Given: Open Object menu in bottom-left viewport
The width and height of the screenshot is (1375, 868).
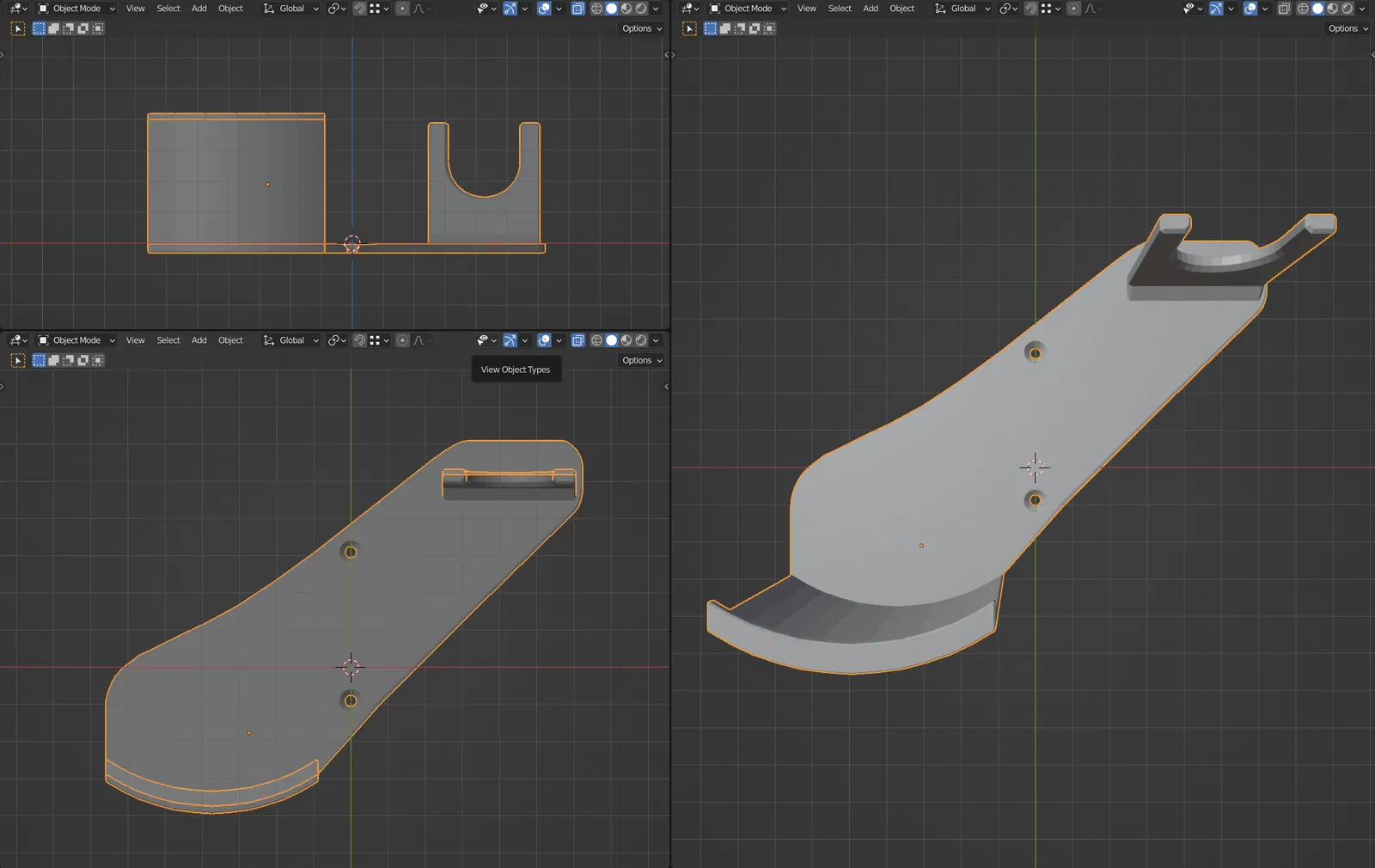Looking at the screenshot, I should (x=230, y=340).
